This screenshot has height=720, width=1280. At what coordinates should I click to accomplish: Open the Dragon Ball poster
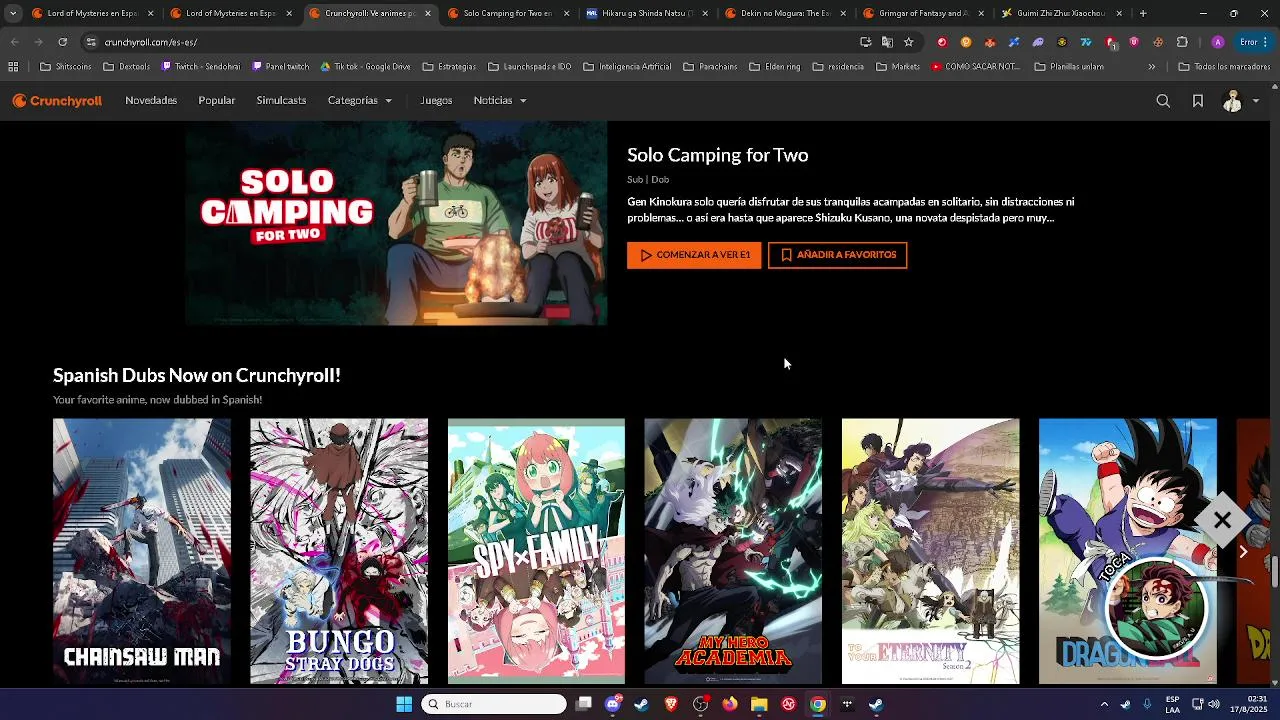(x=1127, y=551)
